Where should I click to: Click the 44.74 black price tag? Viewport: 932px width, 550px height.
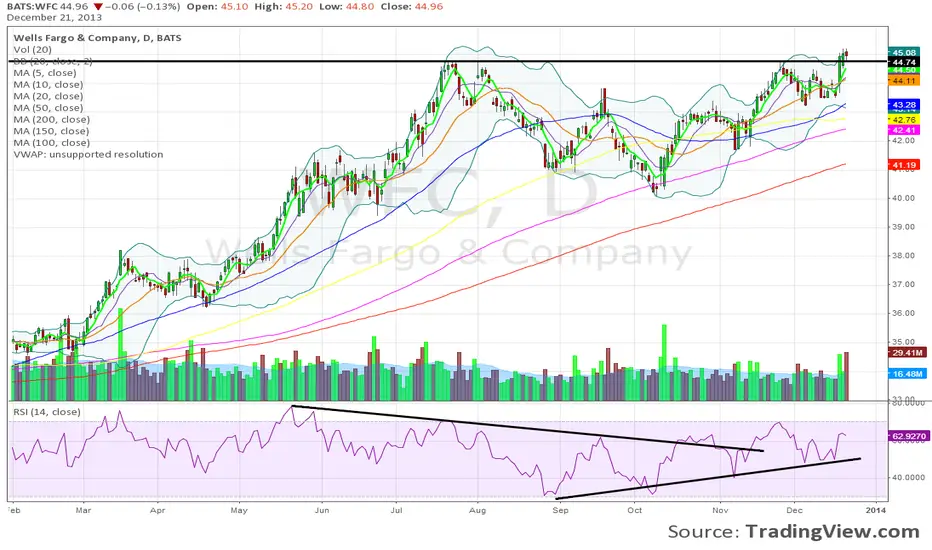coord(903,62)
